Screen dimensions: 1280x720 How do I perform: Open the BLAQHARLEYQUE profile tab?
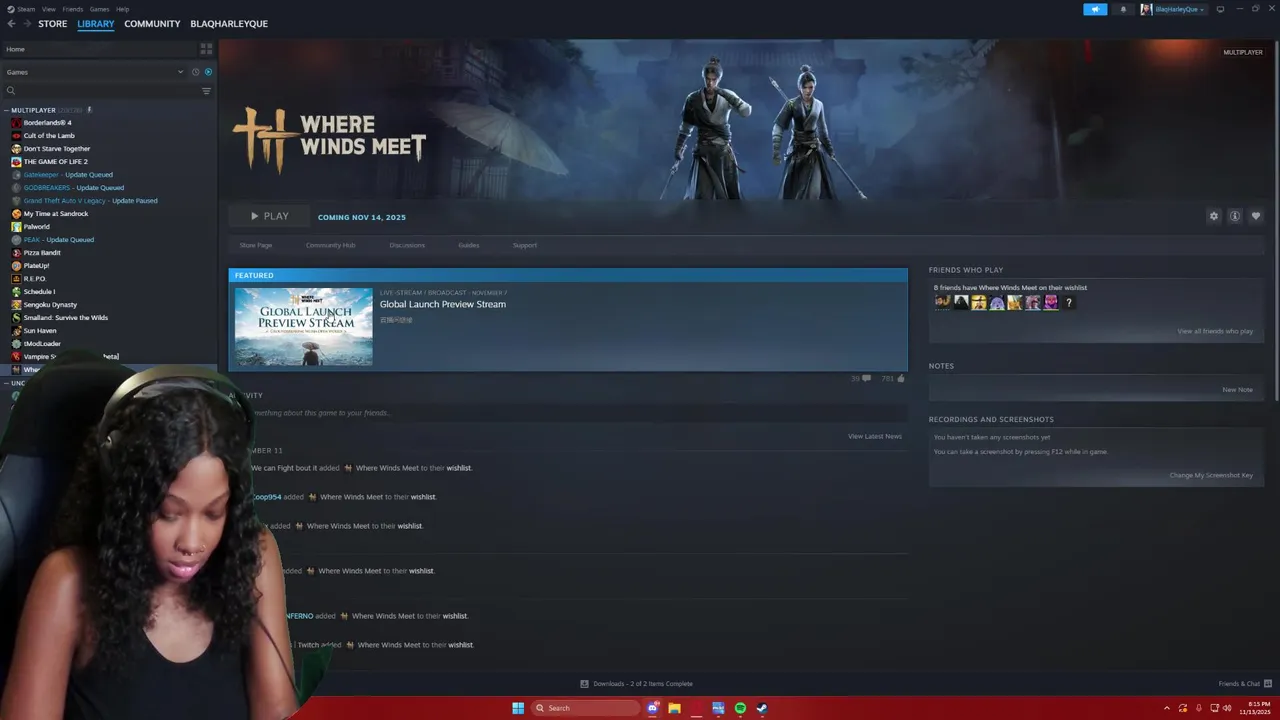[x=229, y=24]
